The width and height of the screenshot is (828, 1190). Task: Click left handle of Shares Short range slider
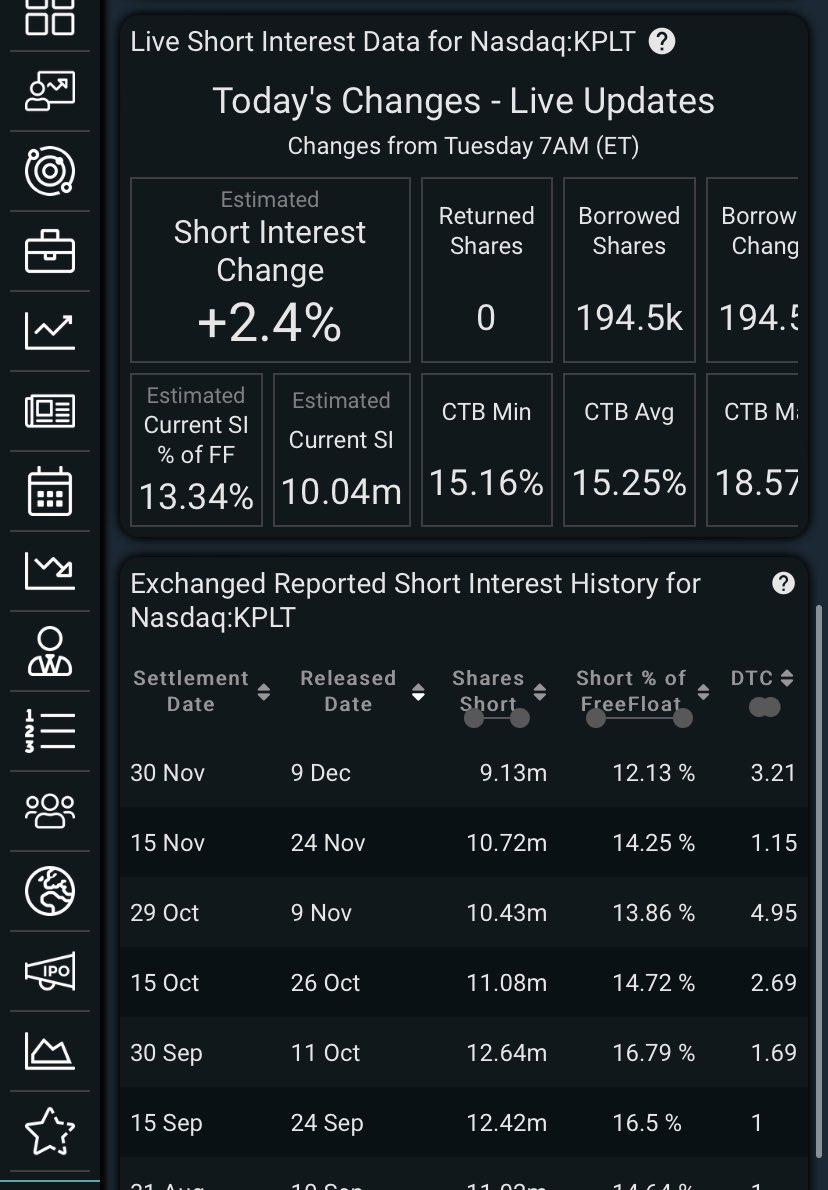click(x=474, y=718)
